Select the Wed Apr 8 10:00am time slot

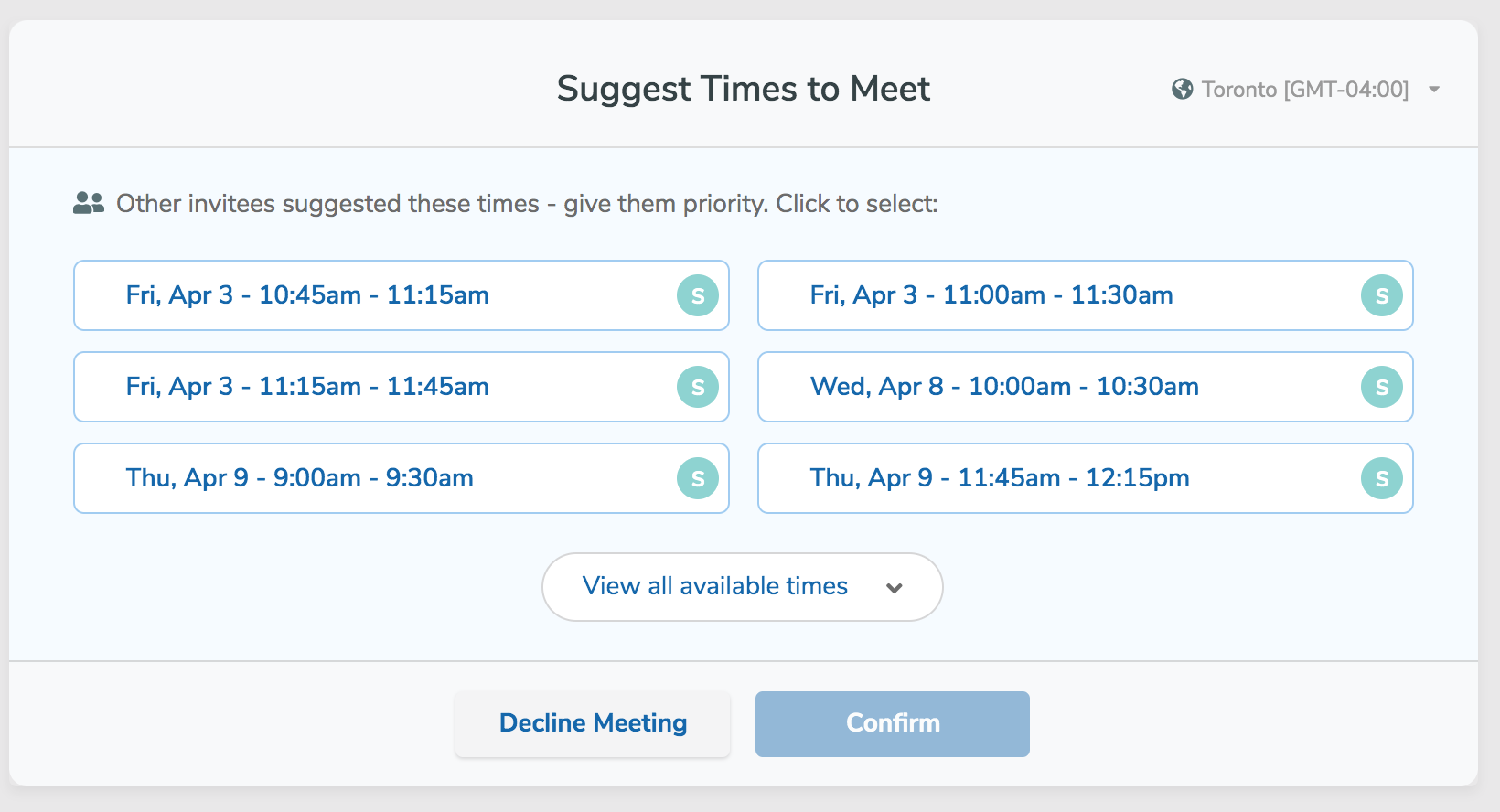coord(1006,387)
